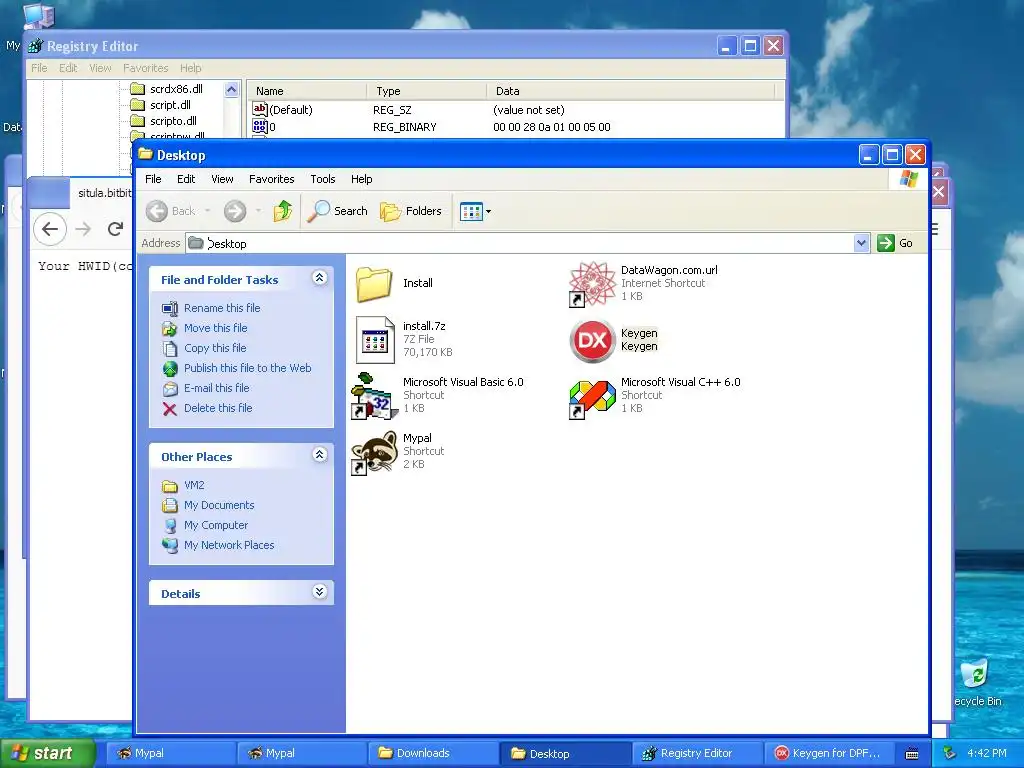Click Copy this file
The image size is (1024, 768).
point(215,348)
